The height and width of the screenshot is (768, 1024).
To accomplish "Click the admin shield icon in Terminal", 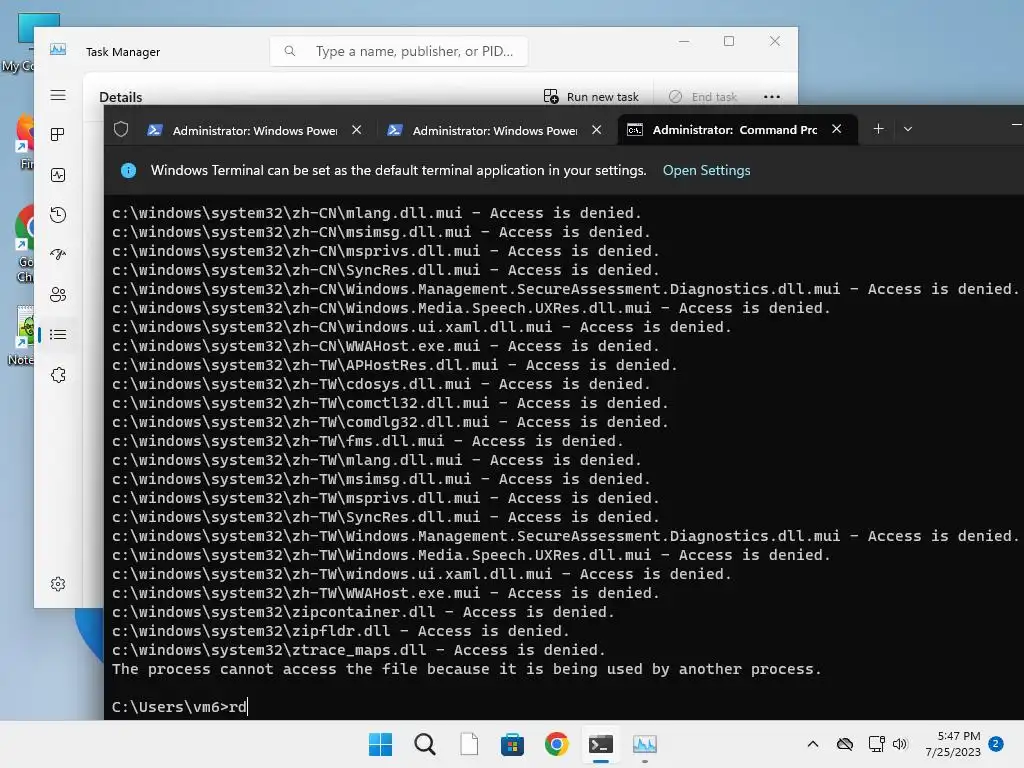I will pyautogui.click(x=121, y=129).
